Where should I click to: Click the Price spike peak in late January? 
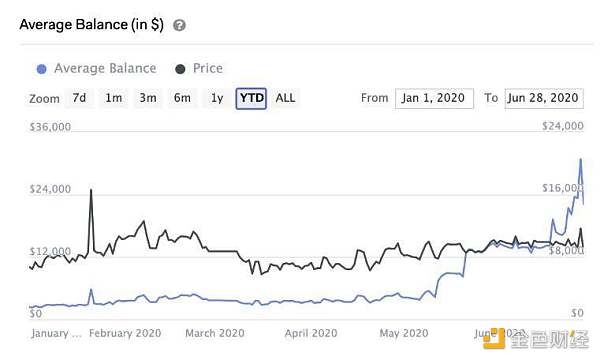tap(91, 190)
